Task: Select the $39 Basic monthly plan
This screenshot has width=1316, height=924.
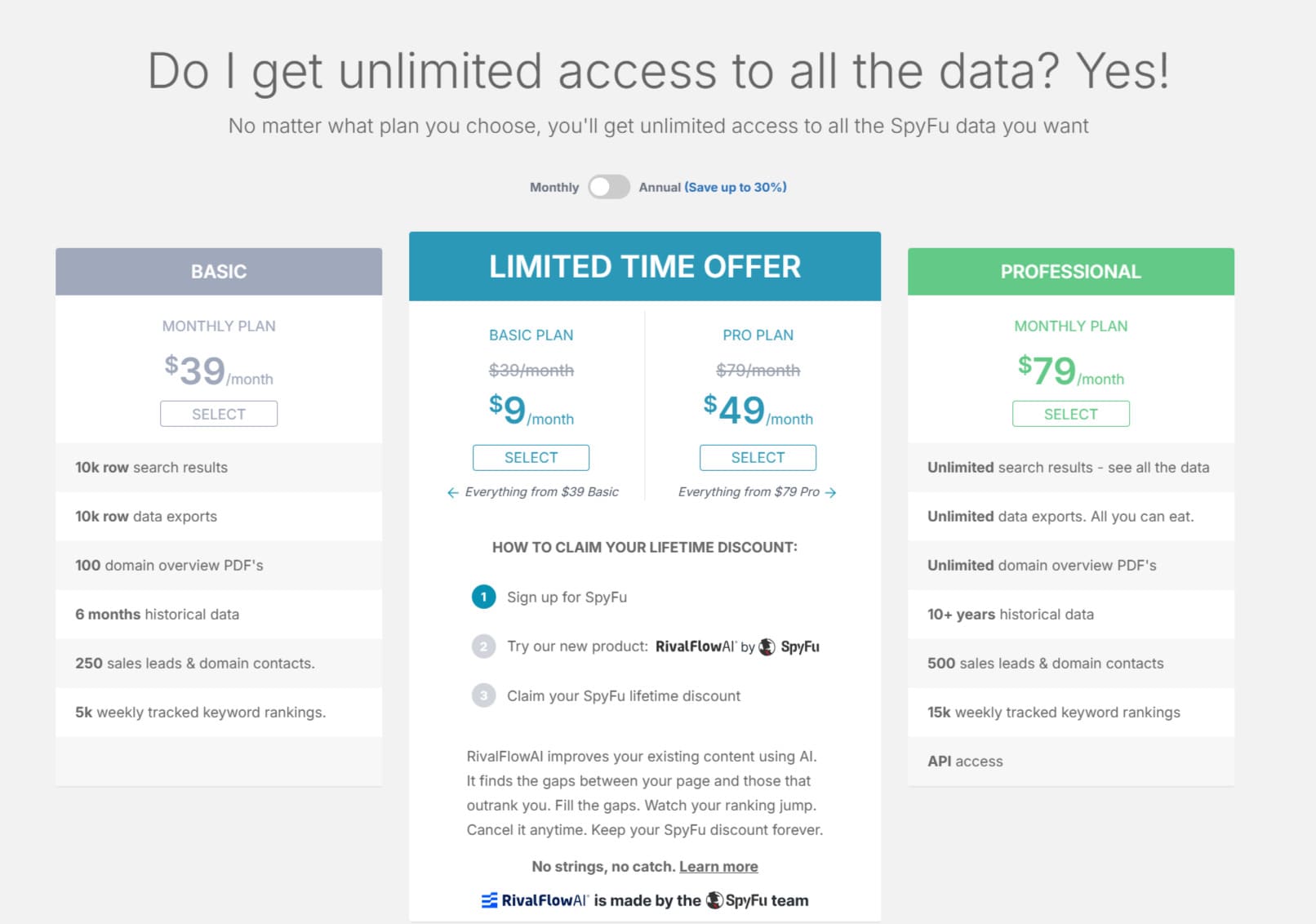Action: coord(219,414)
